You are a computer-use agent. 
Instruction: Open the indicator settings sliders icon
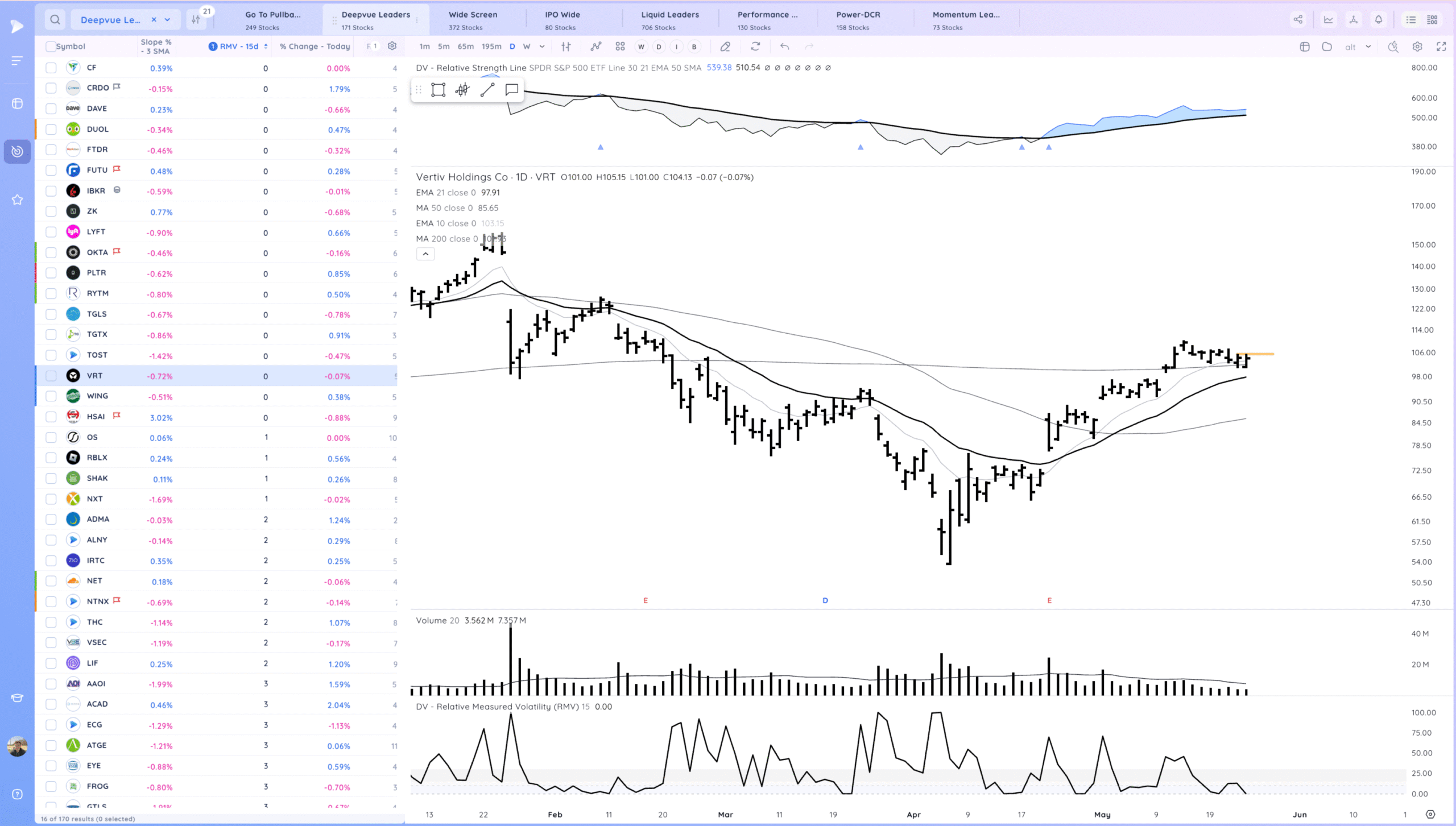(565, 47)
